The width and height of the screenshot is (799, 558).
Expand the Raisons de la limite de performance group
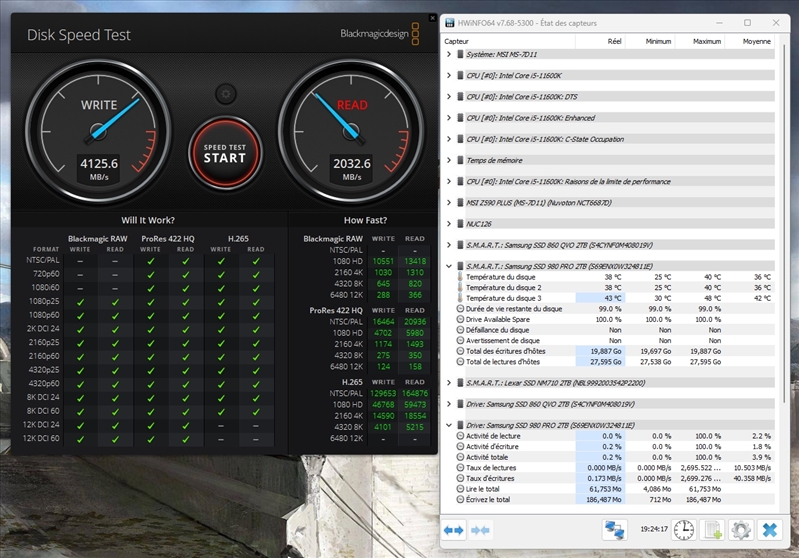point(448,181)
